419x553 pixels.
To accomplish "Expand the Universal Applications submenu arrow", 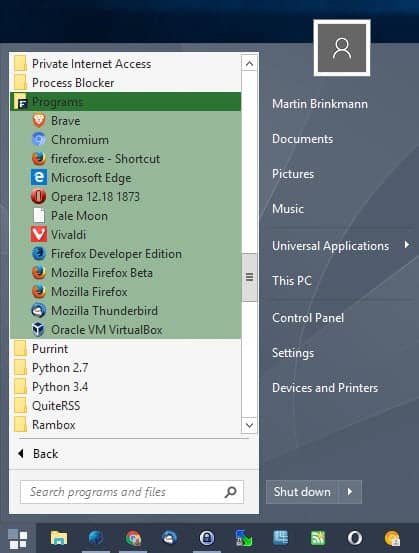I will pos(407,244).
